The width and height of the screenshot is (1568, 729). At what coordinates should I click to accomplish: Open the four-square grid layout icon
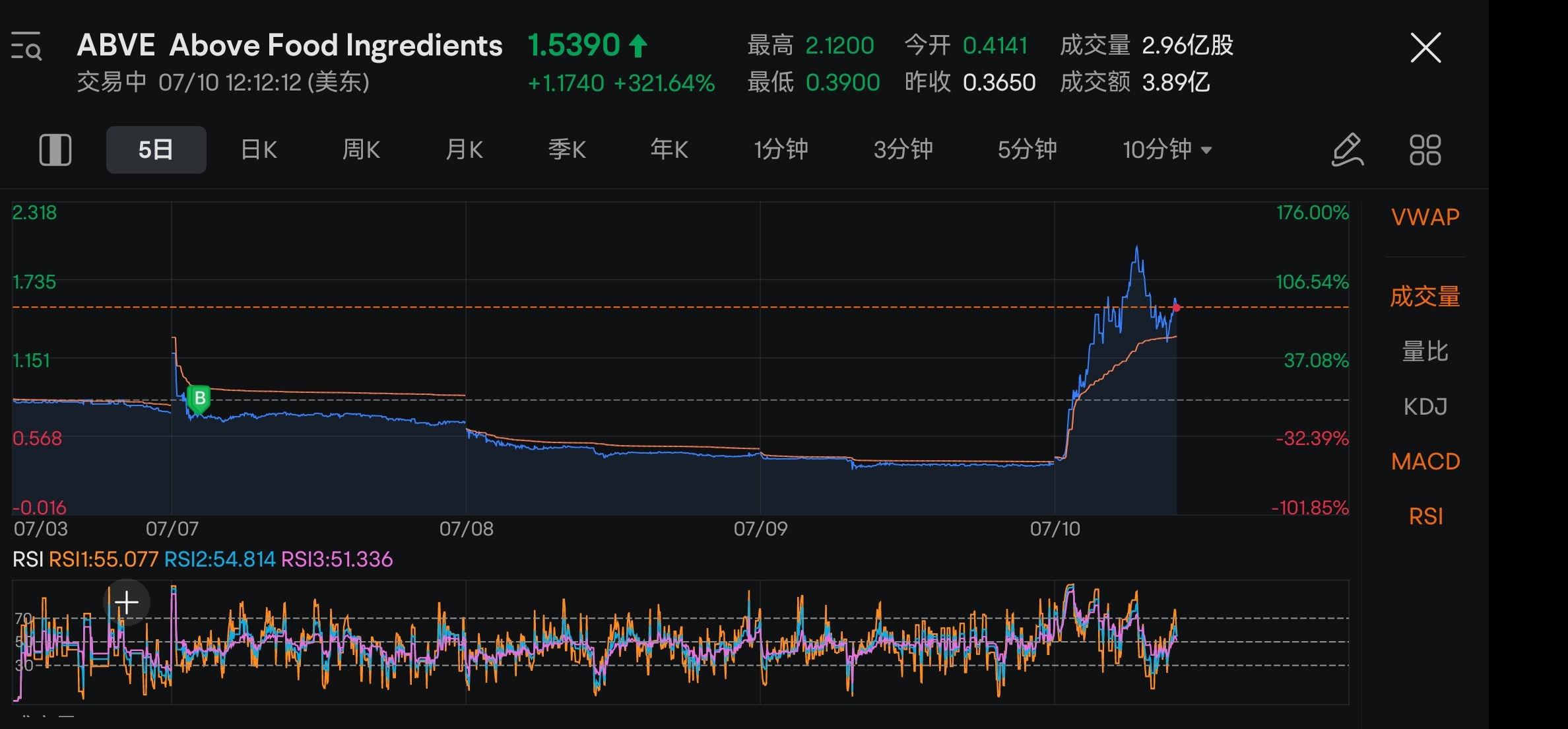coord(1425,150)
